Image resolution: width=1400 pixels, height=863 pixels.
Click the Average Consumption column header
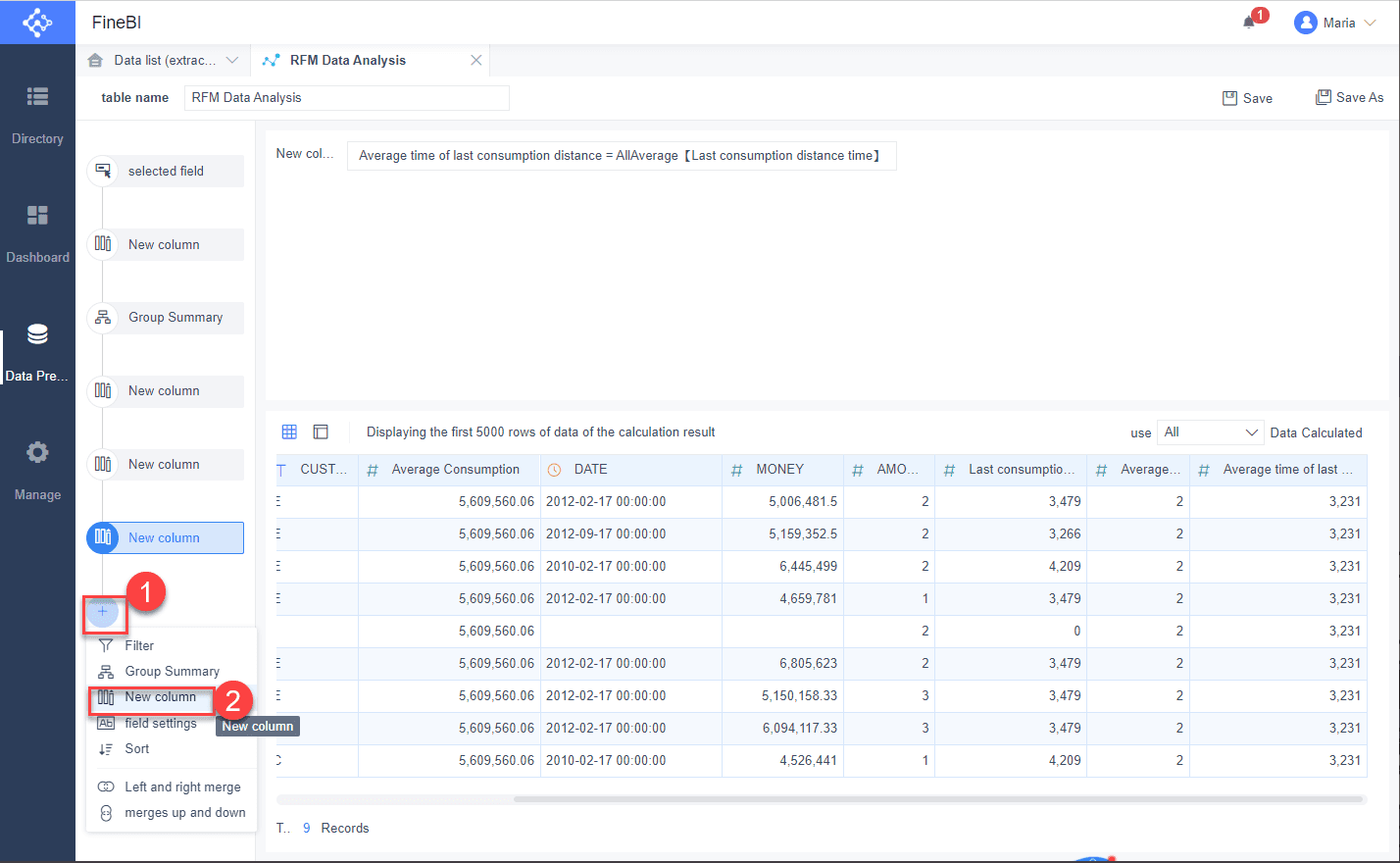pyautogui.click(x=449, y=470)
